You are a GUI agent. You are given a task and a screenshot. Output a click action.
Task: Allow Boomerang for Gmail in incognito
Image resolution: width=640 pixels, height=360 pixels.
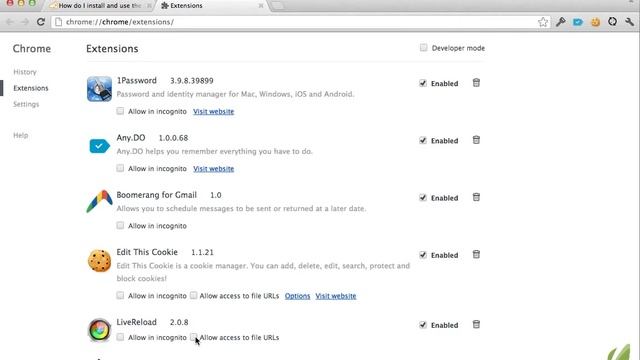click(x=120, y=225)
